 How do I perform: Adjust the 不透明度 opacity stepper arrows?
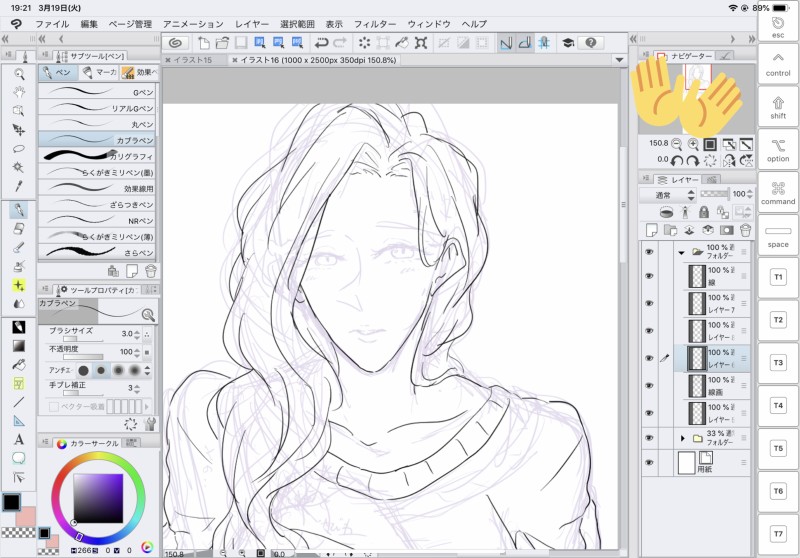[137, 352]
